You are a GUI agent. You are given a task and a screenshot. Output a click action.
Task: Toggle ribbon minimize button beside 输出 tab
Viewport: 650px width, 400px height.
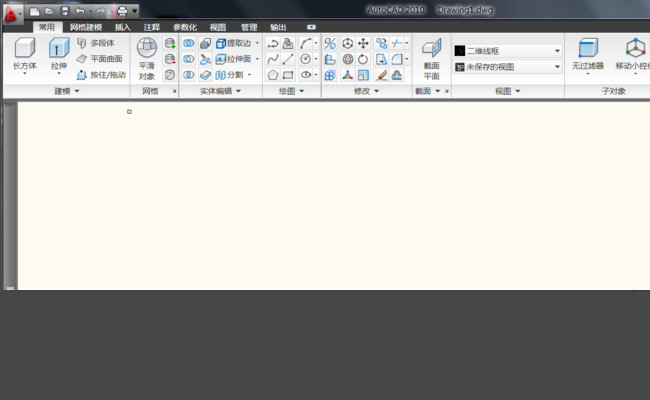click(311, 27)
